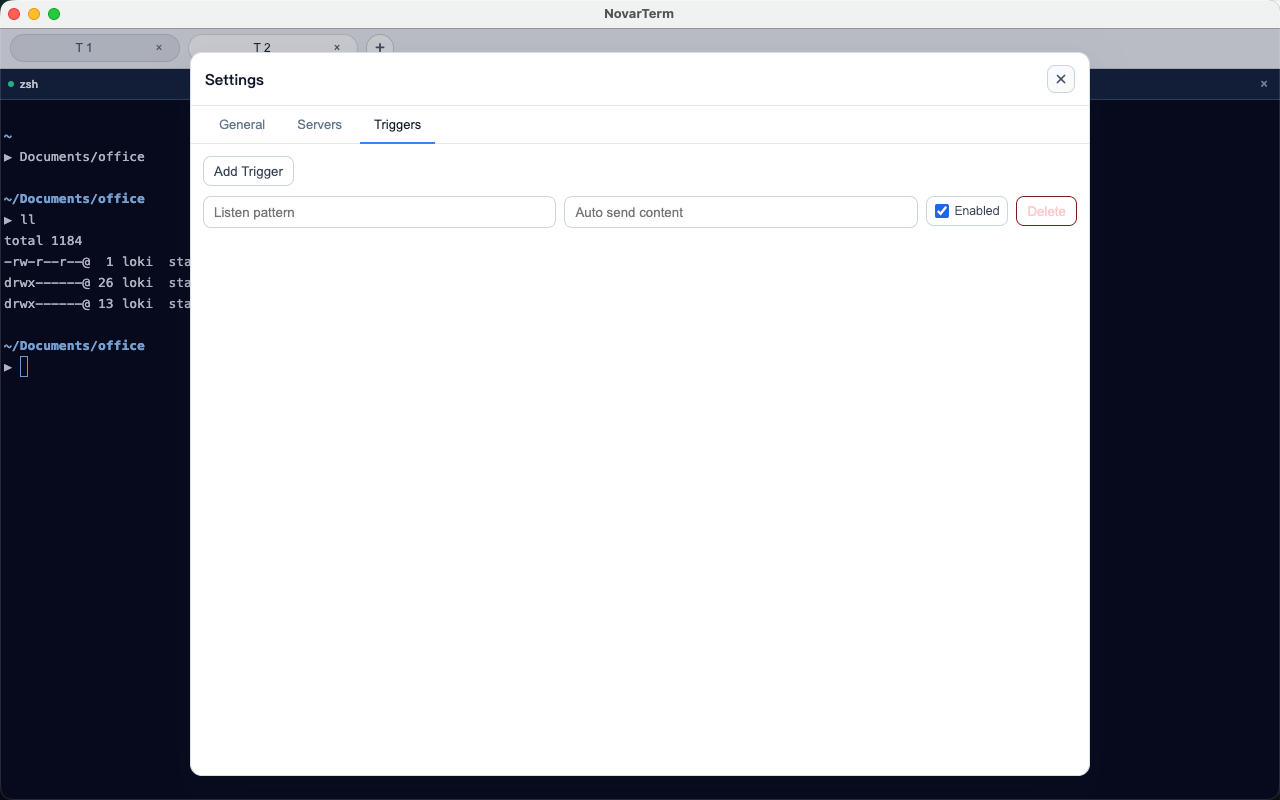Click the Auto send content field

tap(741, 212)
